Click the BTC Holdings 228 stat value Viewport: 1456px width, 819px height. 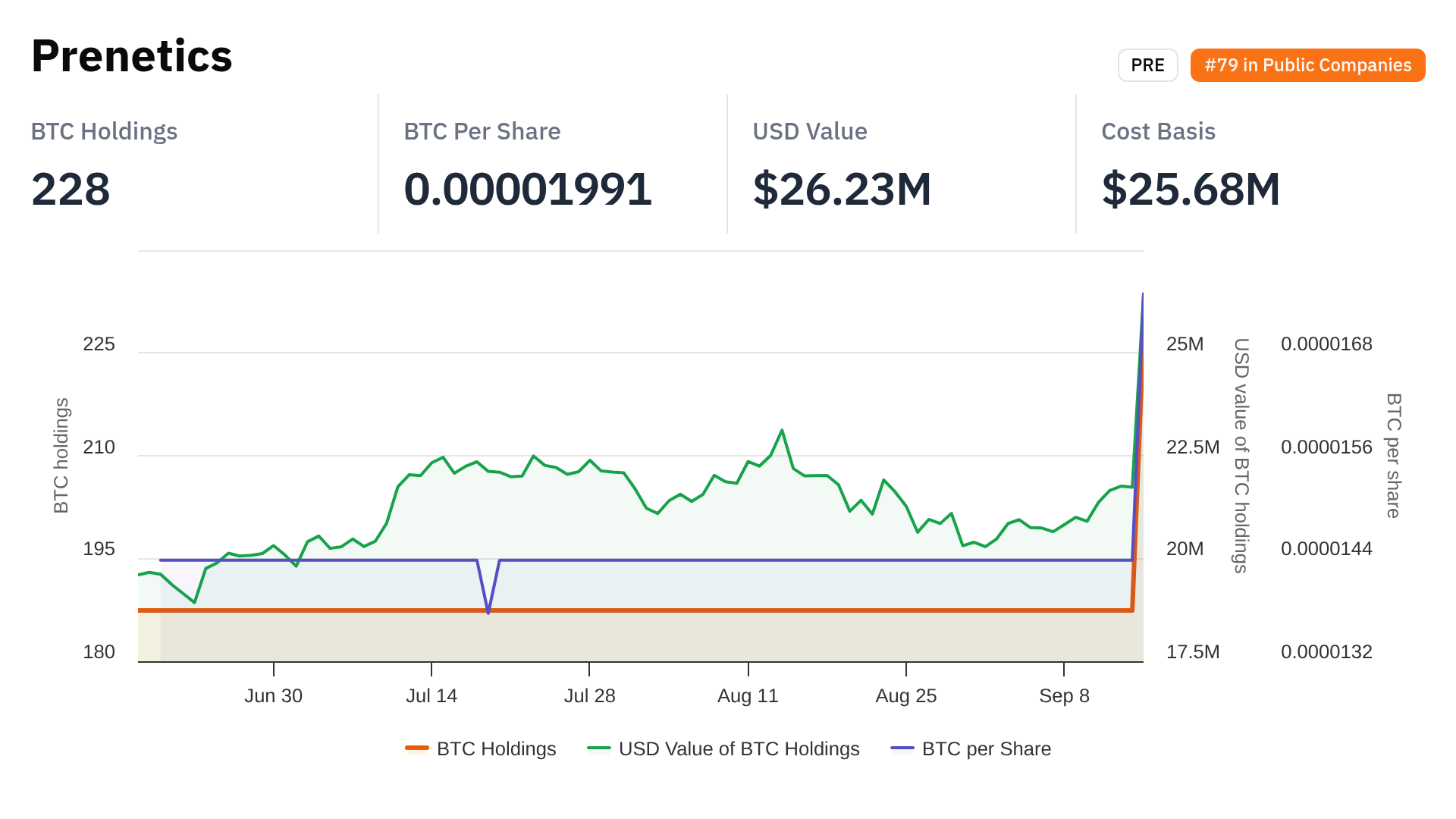point(71,189)
